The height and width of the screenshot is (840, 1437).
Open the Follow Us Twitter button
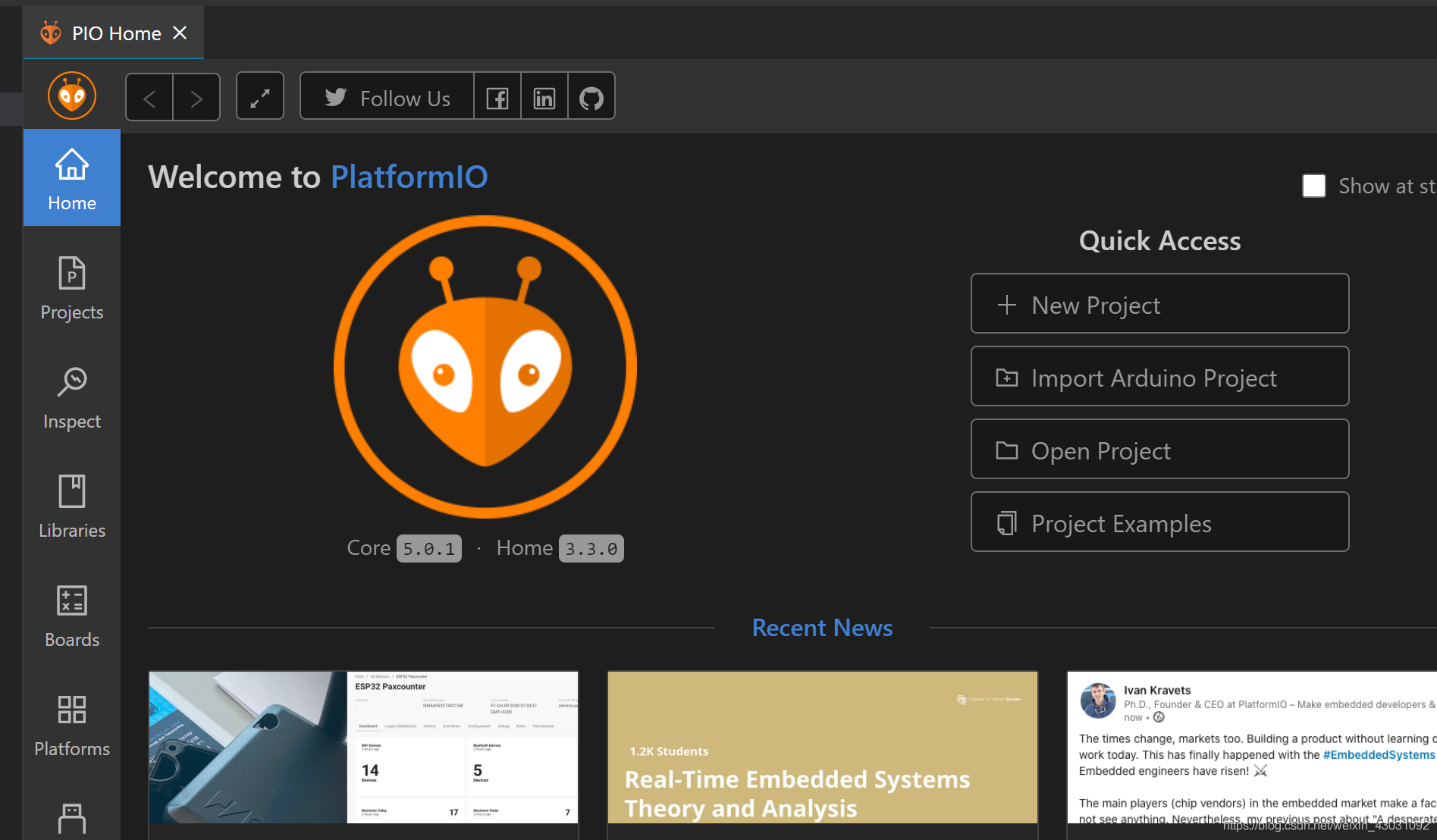[x=387, y=96]
